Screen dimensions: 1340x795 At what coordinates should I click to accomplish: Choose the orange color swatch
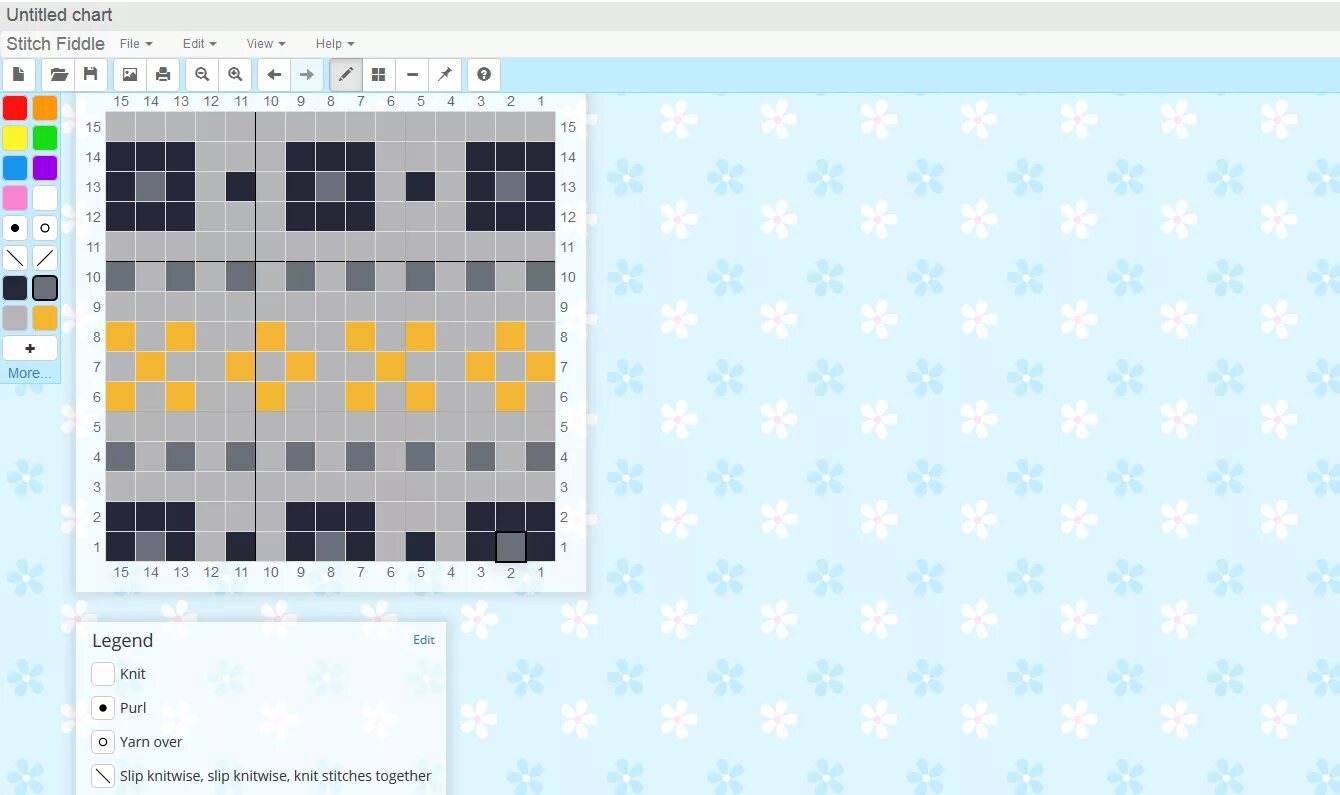(x=45, y=108)
